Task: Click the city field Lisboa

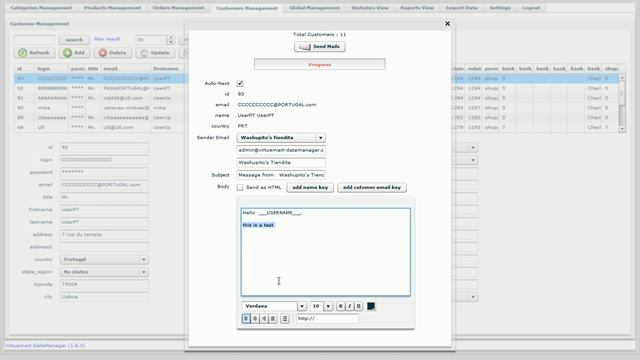Action: pyautogui.click(x=104, y=297)
